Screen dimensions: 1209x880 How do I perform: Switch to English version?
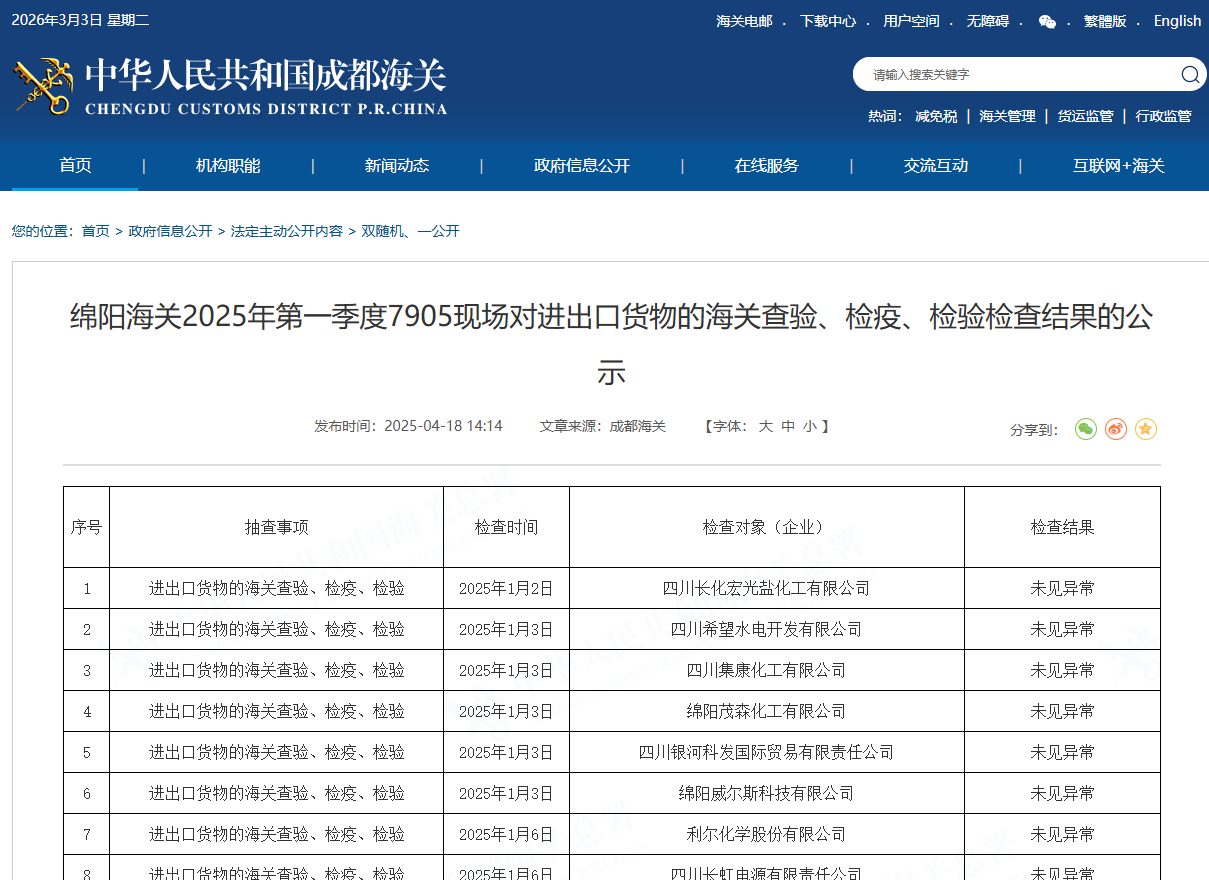(x=1177, y=21)
